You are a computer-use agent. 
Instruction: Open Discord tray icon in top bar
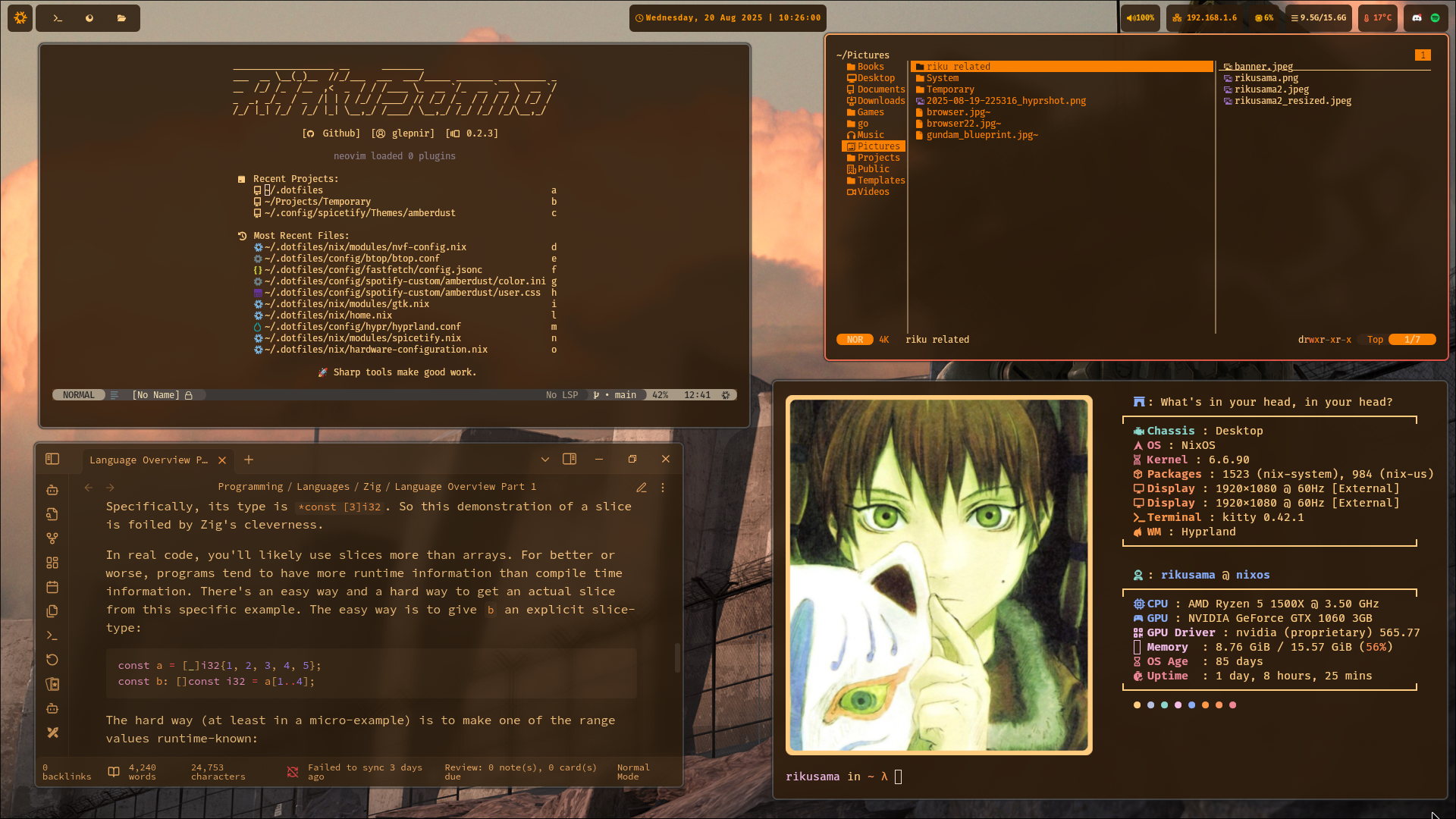coord(1417,17)
